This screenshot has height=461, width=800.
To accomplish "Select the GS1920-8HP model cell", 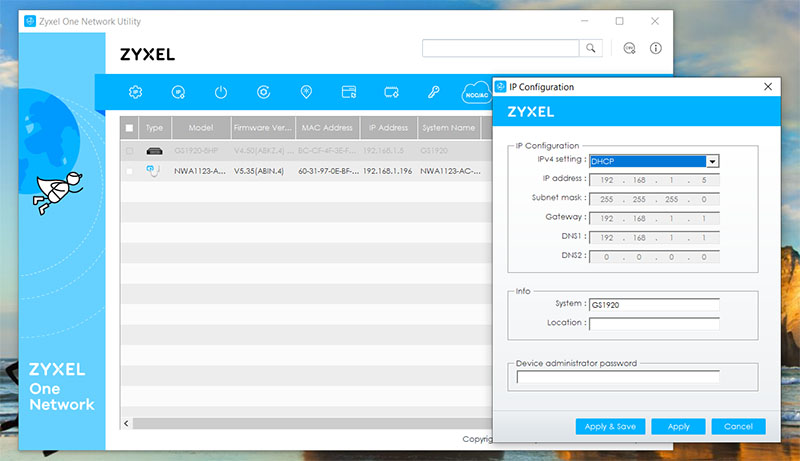I will click(x=196, y=151).
